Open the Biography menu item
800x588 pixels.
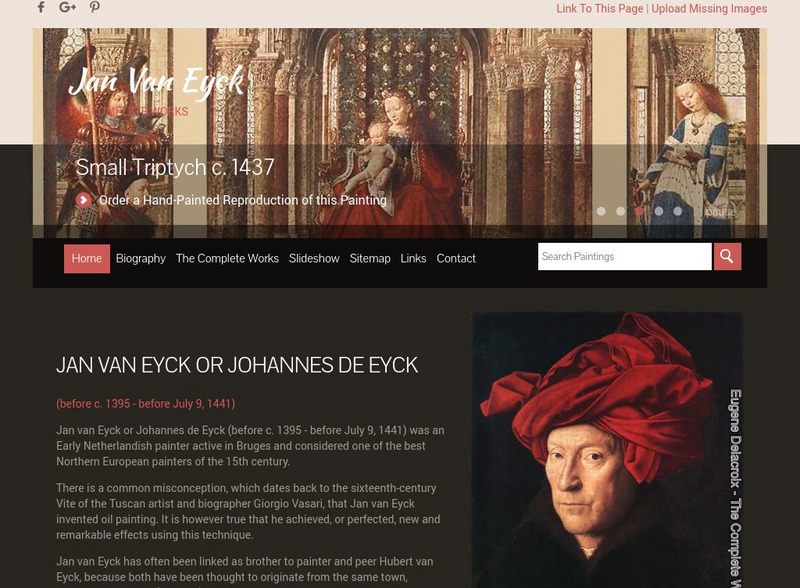pos(141,259)
